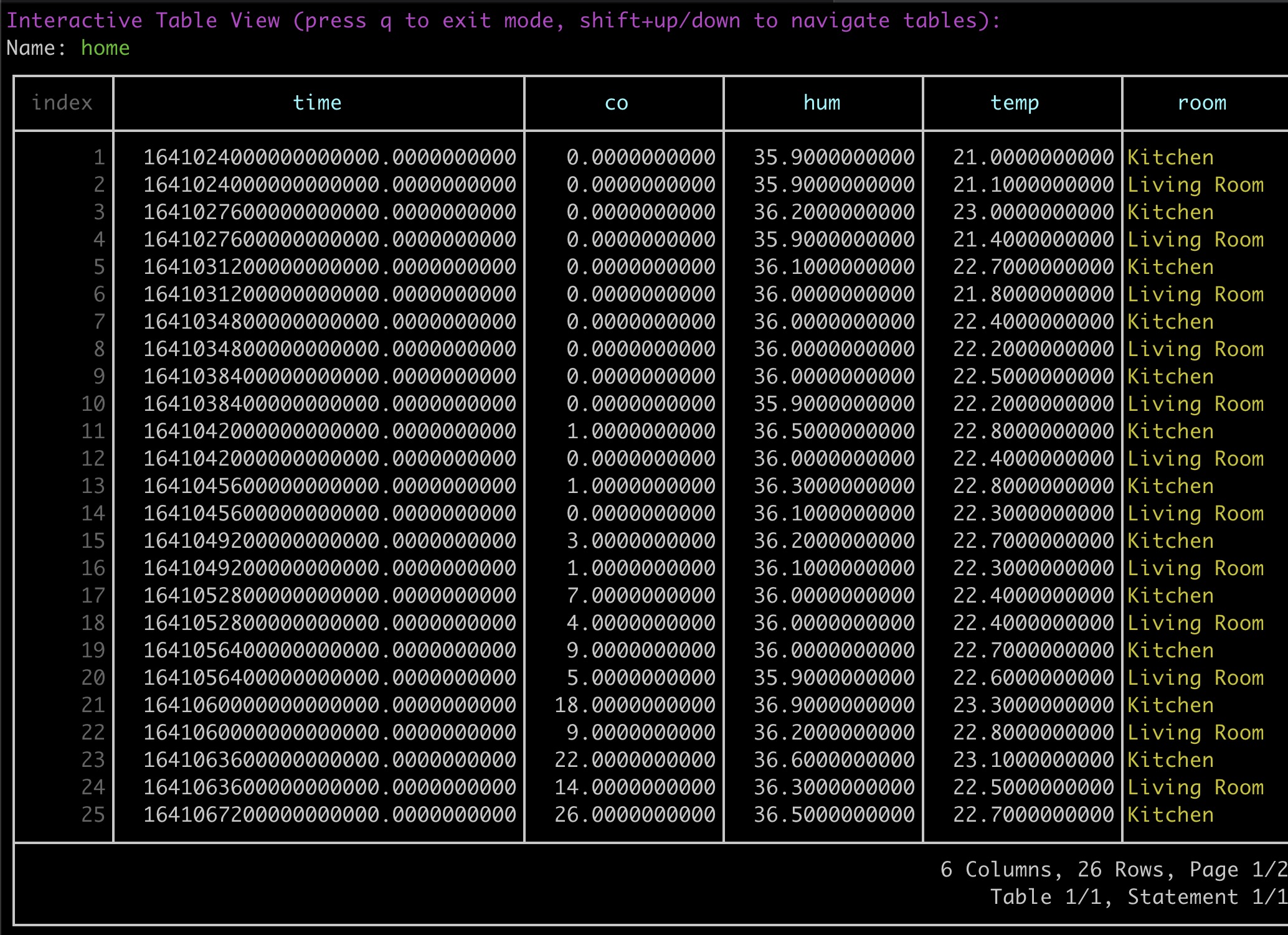Select the temp value 22.5000000000 in row 9
Image resolution: width=1288 pixels, height=935 pixels.
(x=1034, y=376)
